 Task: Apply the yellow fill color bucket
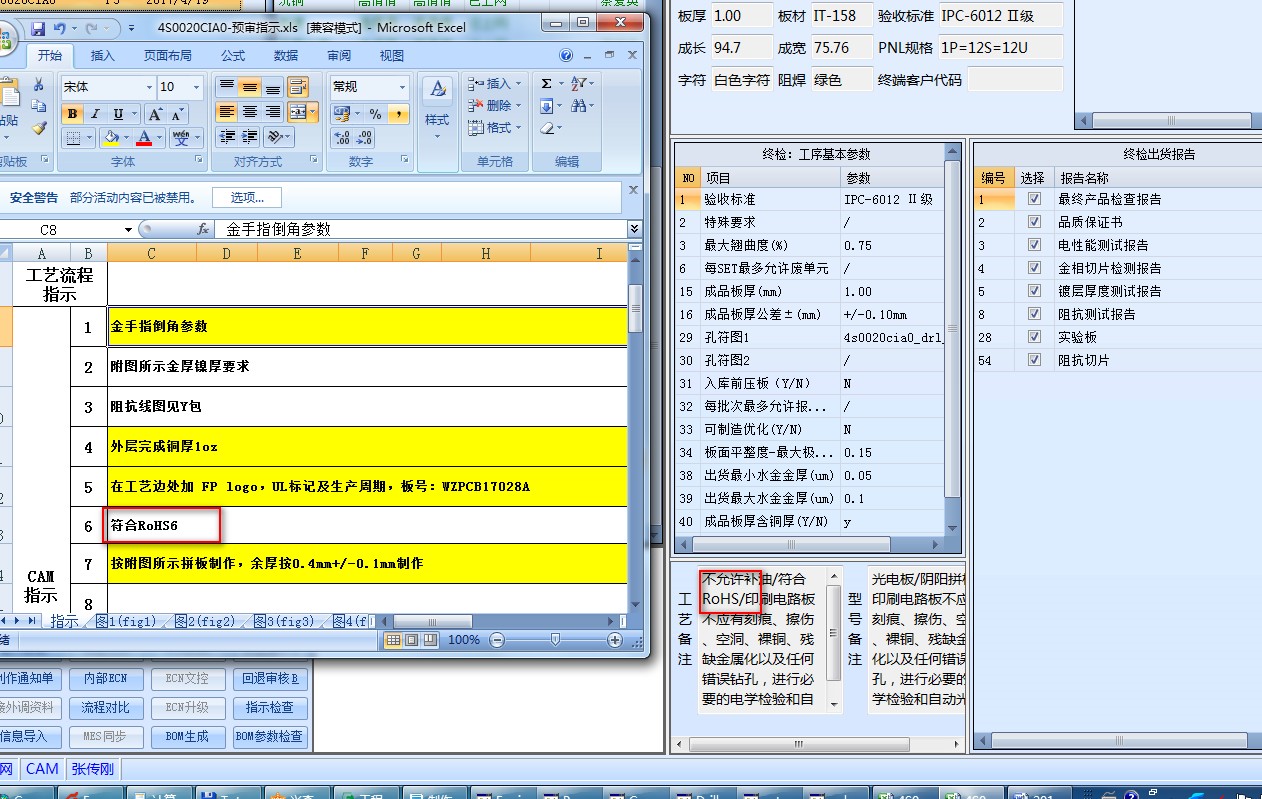tap(111, 137)
